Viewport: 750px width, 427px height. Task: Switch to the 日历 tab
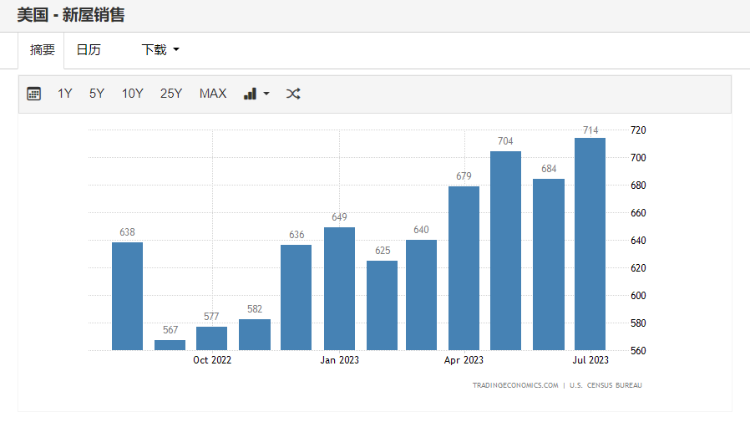tap(88, 50)
